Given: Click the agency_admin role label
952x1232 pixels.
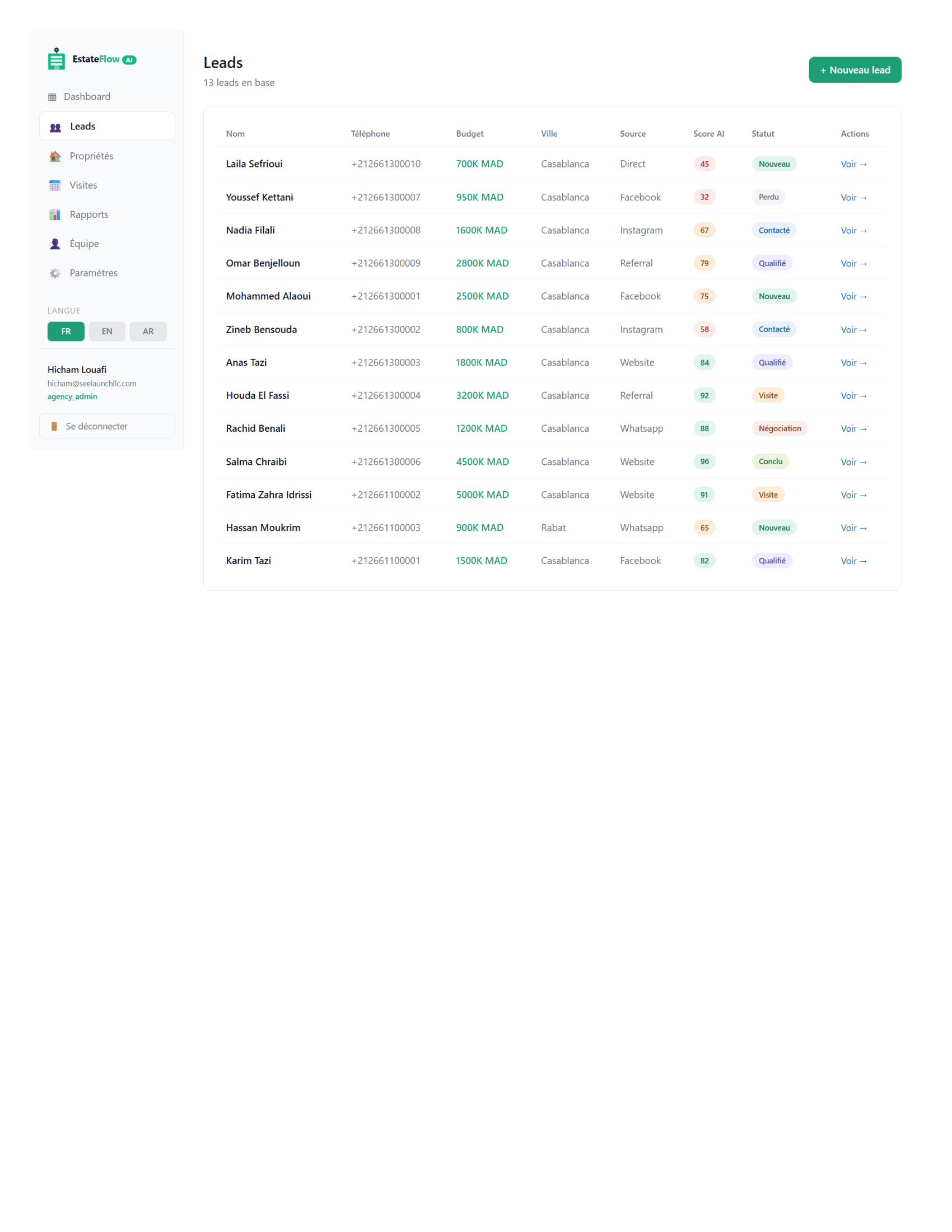Looking at the screenshot, I should pyautogui.click(x=72, y=396).
